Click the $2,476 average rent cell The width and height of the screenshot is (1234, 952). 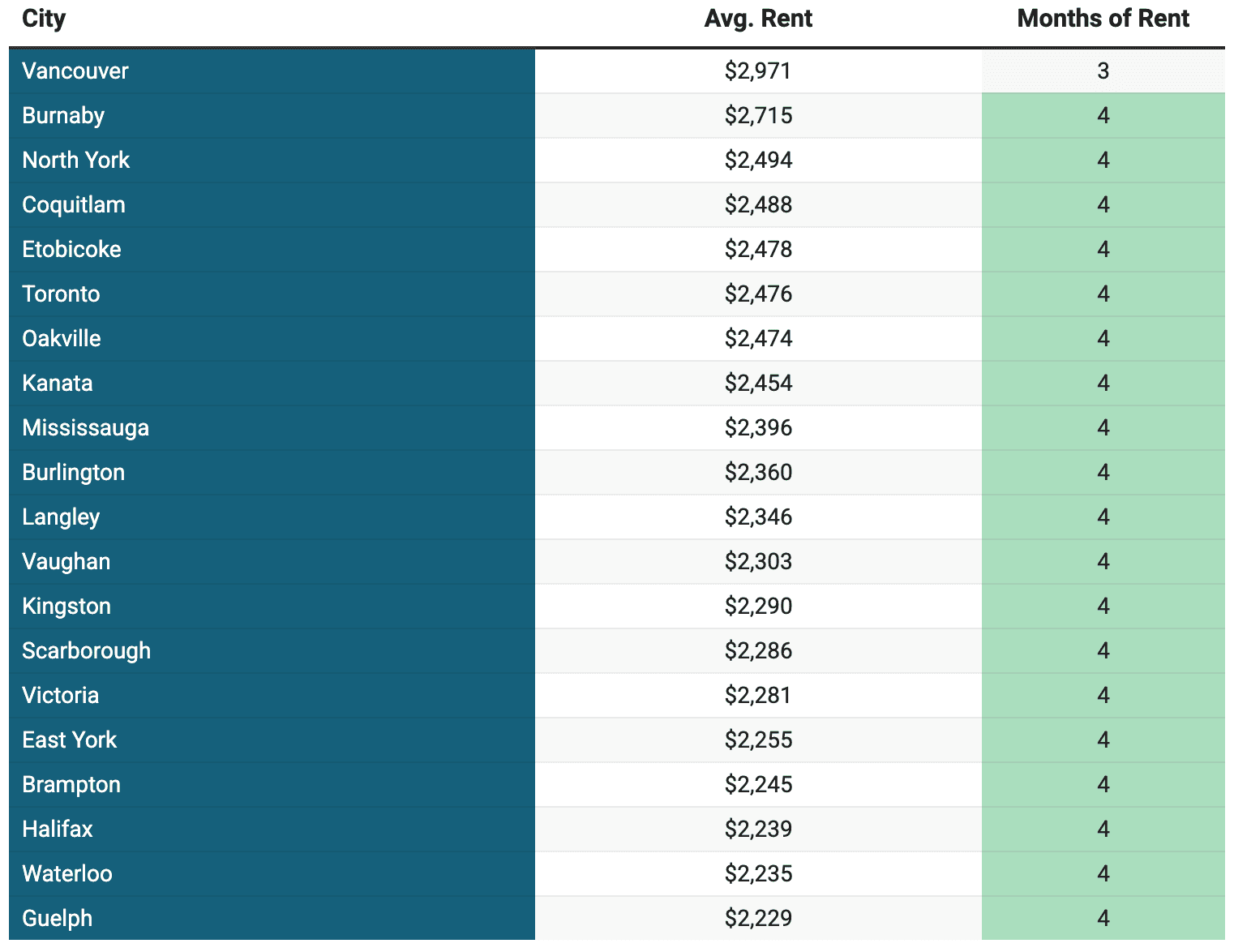coord(758,294)
